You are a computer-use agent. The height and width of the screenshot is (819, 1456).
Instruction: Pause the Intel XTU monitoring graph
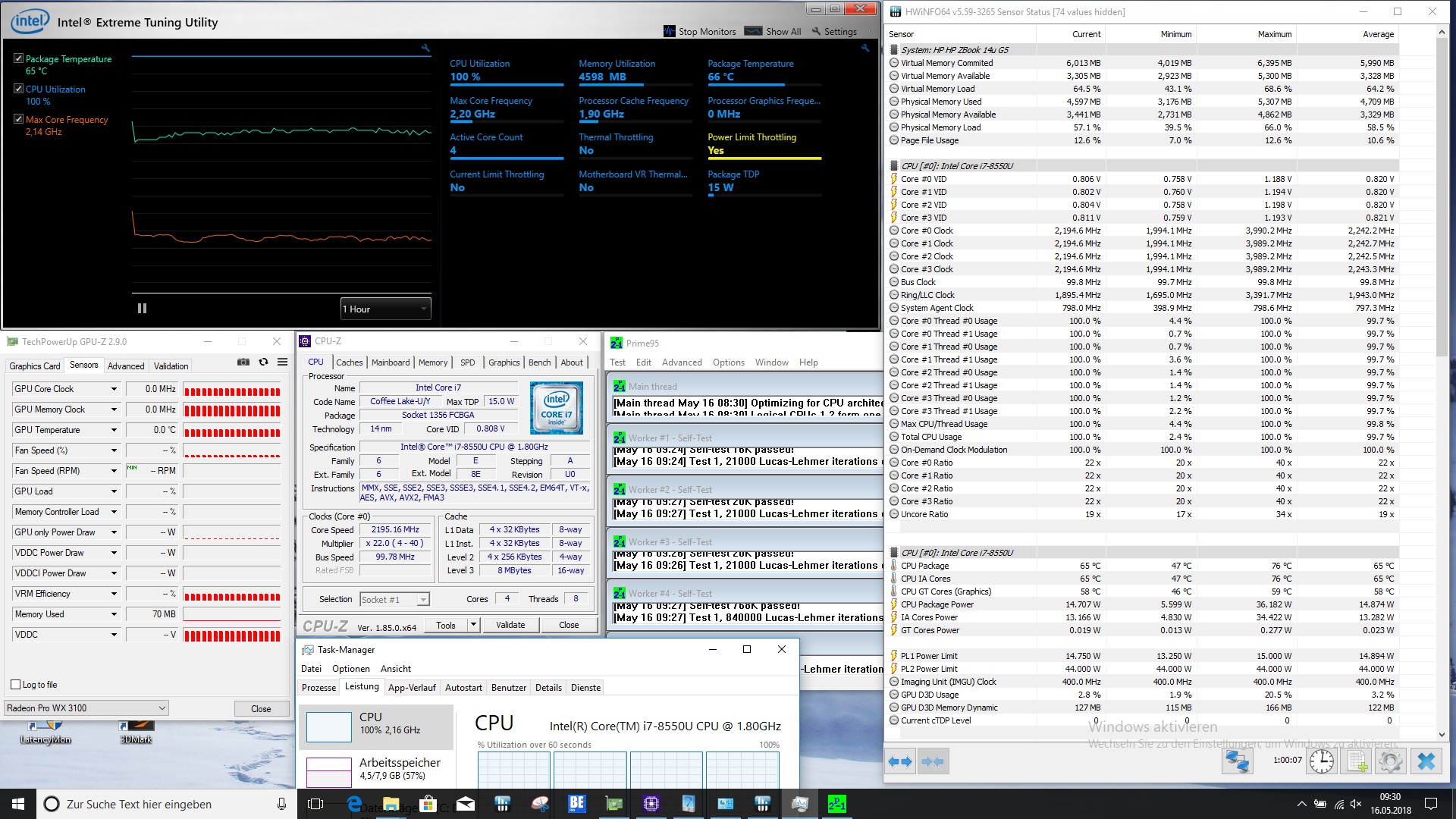[142, 309]
